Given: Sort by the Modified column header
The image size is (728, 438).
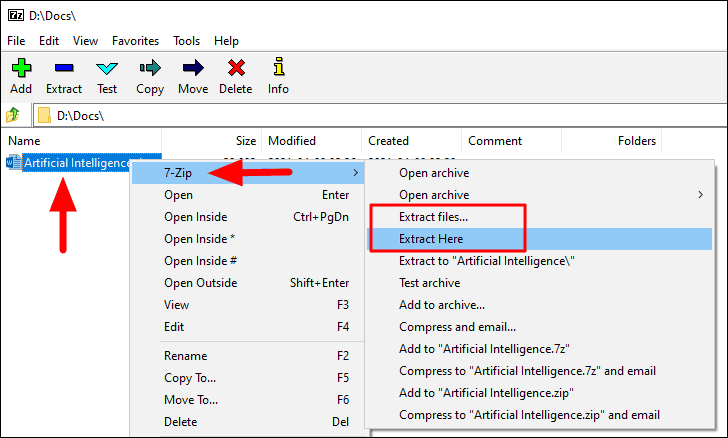Looking at the screenshot, I should (312, 141).
